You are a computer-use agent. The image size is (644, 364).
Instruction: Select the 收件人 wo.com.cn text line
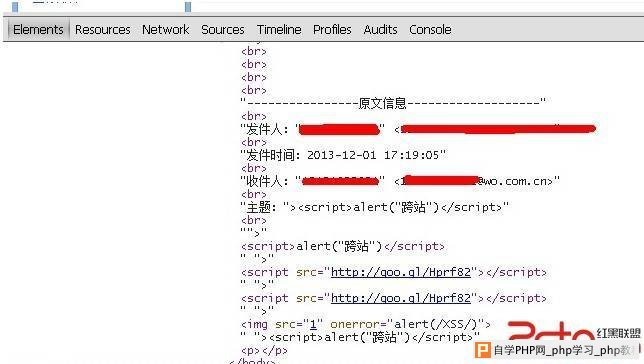pos(400,181)
